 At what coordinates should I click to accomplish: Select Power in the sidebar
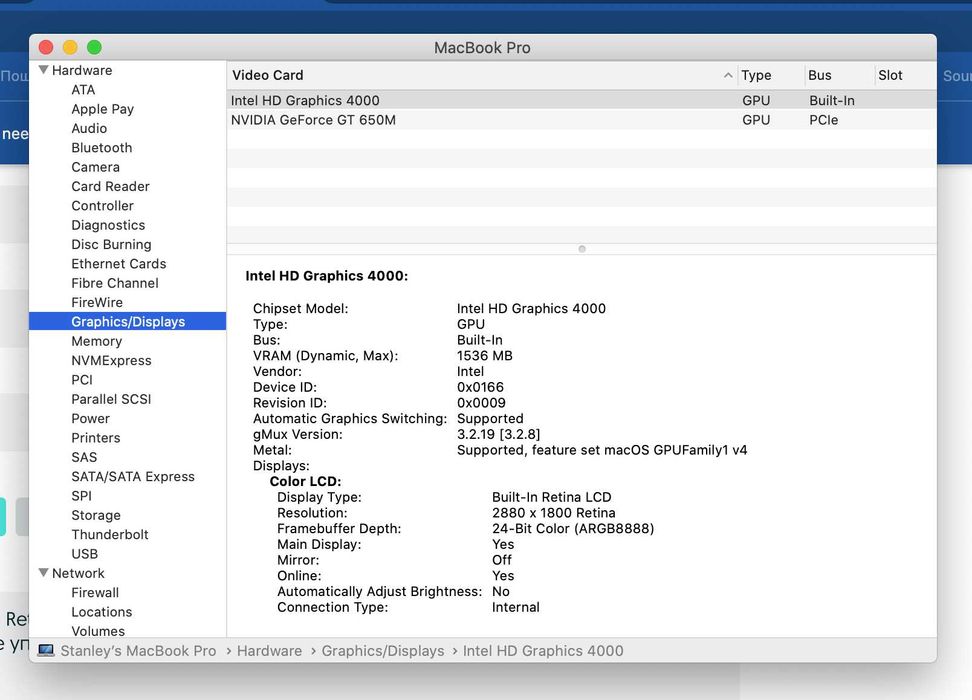pos(91,419)
